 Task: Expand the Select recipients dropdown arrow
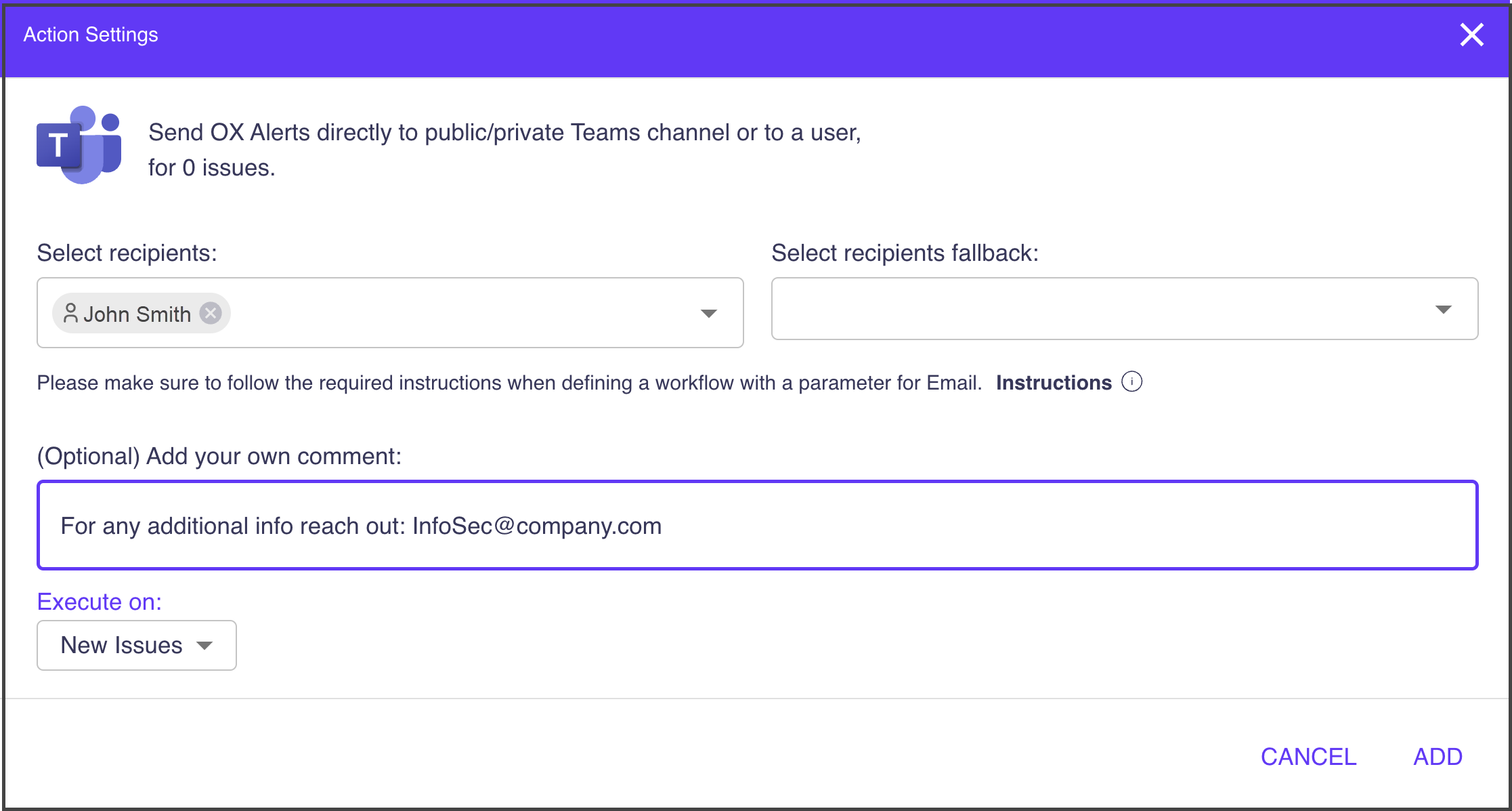[708, 314]
